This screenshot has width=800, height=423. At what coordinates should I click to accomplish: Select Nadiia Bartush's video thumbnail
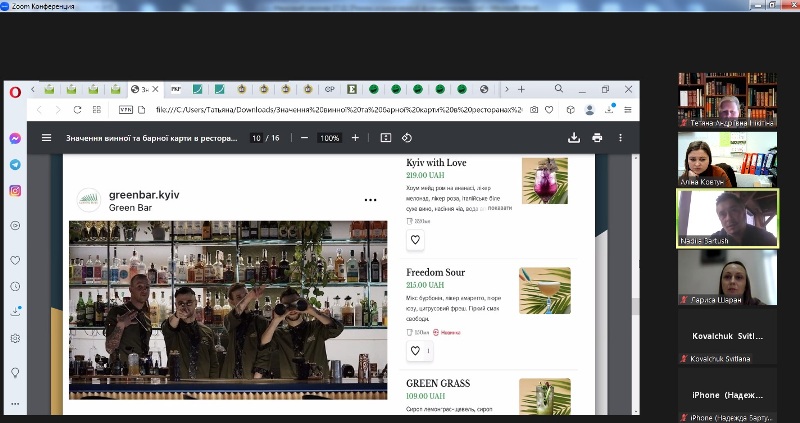[x=727, y=219]
